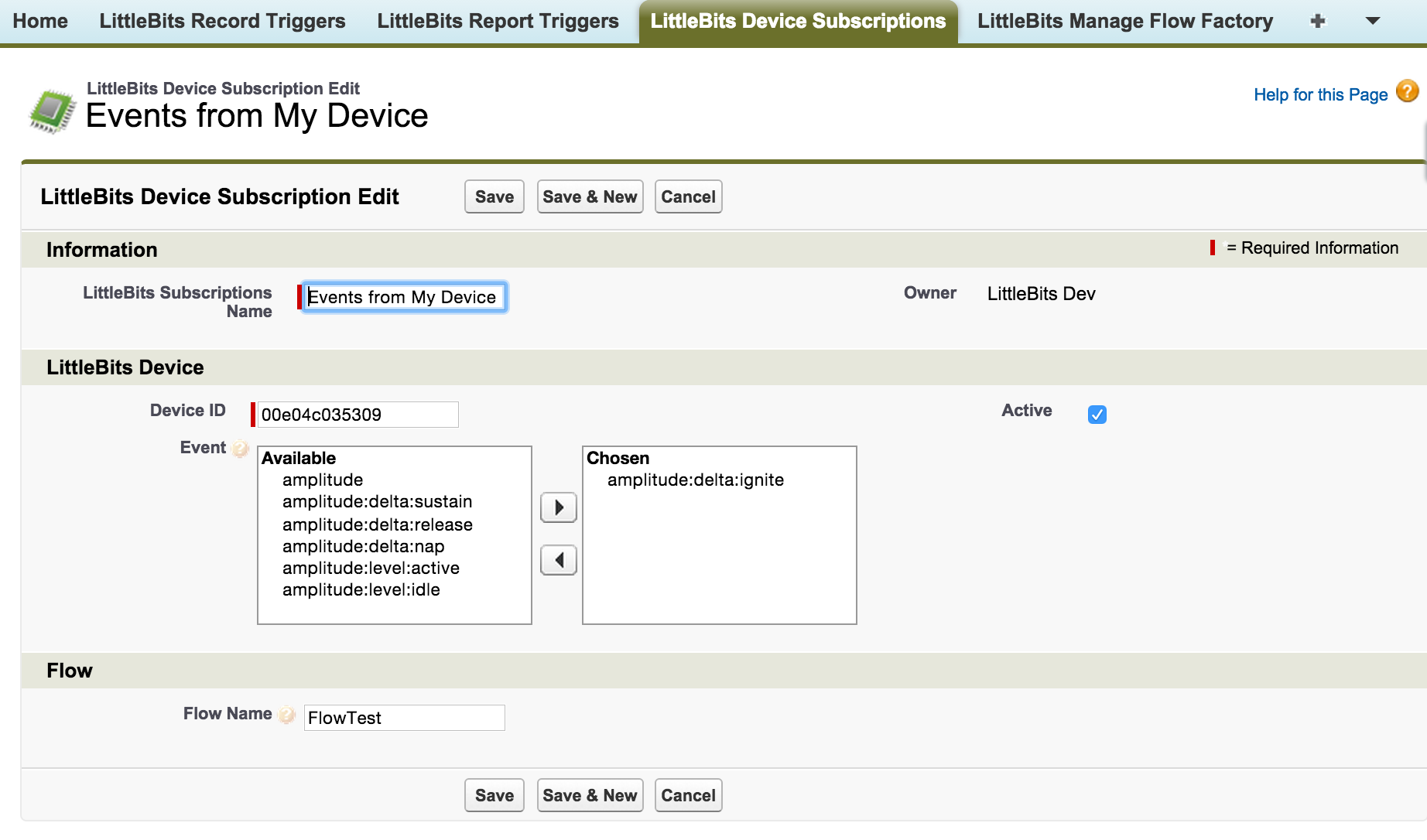Click the Device ID input field
This screenshot has width=1427, height=840.
[357, 415]
